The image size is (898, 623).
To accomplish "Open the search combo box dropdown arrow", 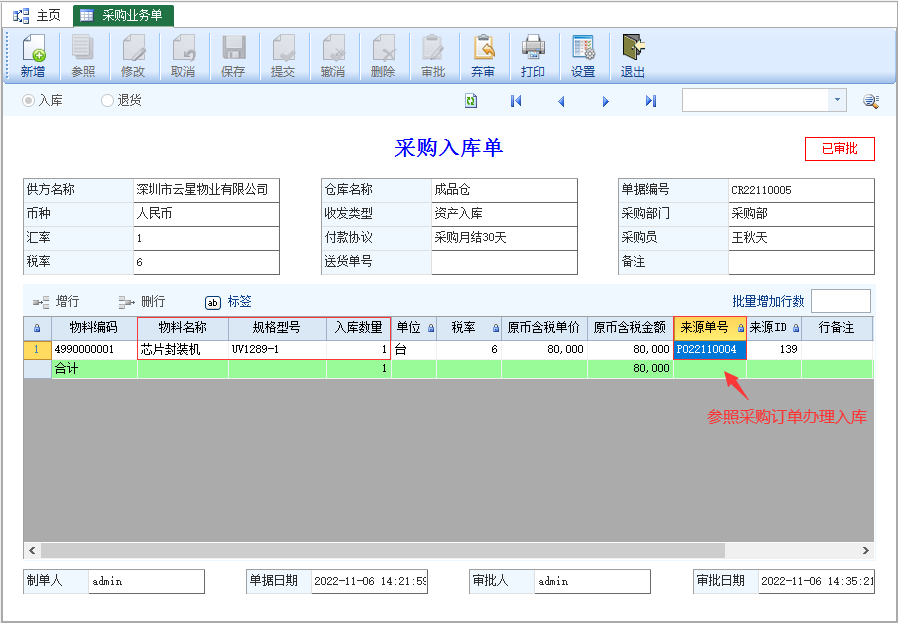I will click(x=837, y=100).
